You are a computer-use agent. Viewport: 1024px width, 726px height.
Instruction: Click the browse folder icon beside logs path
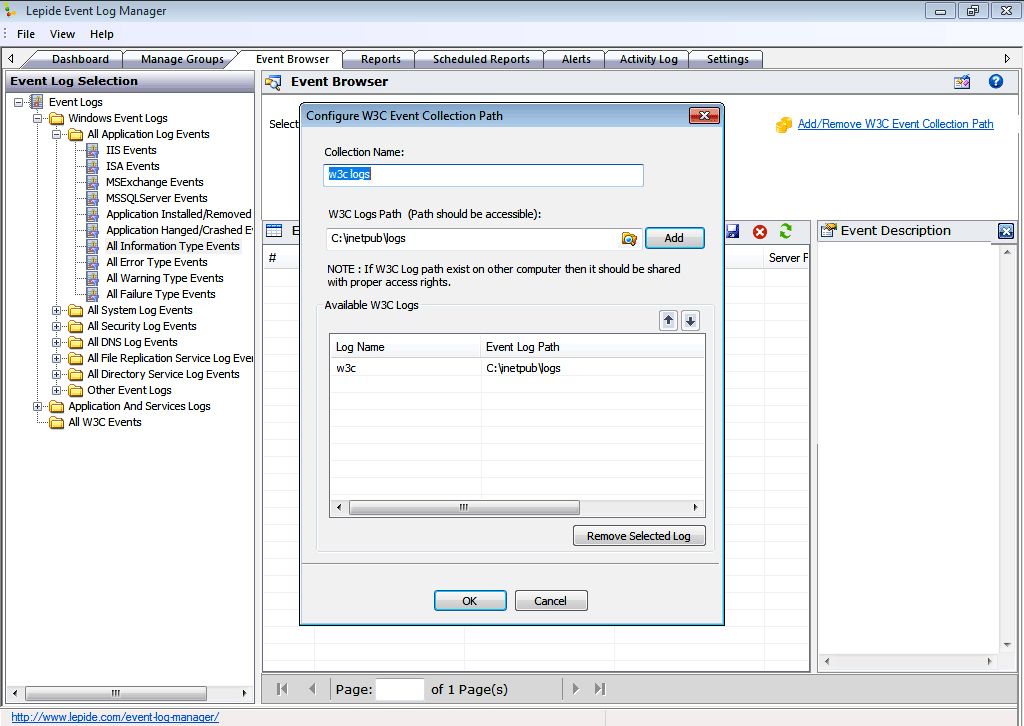coord(629,239)
